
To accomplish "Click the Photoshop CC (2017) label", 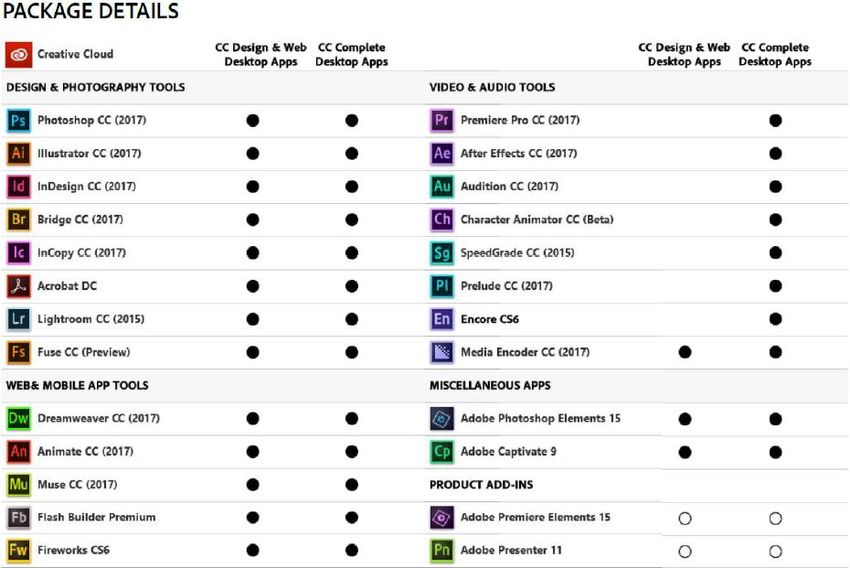I will pos(92,120).
